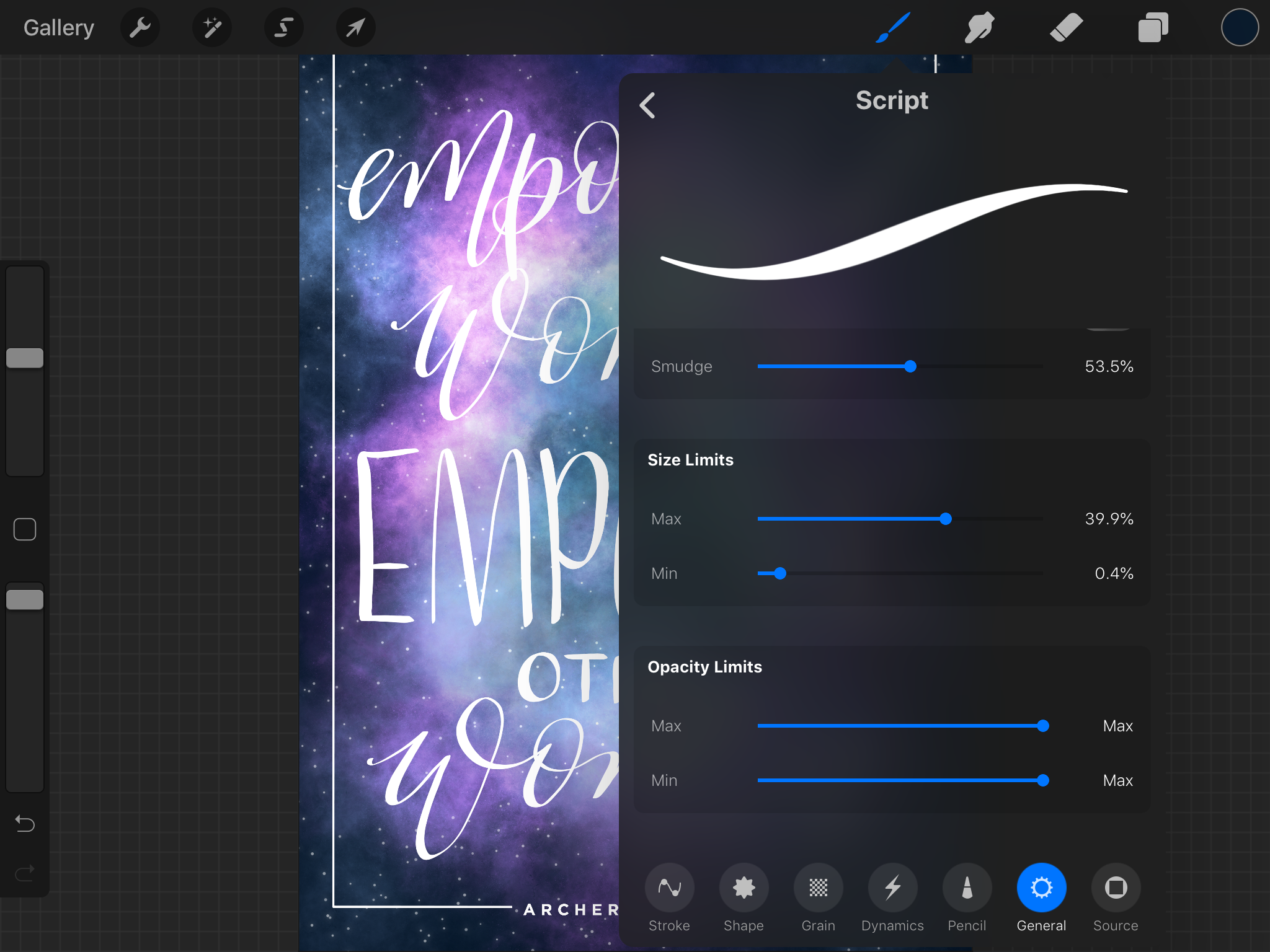The image size is (1270, 952).
Task: Adjust the Smudge slider handle
Action: coord(910,366)
